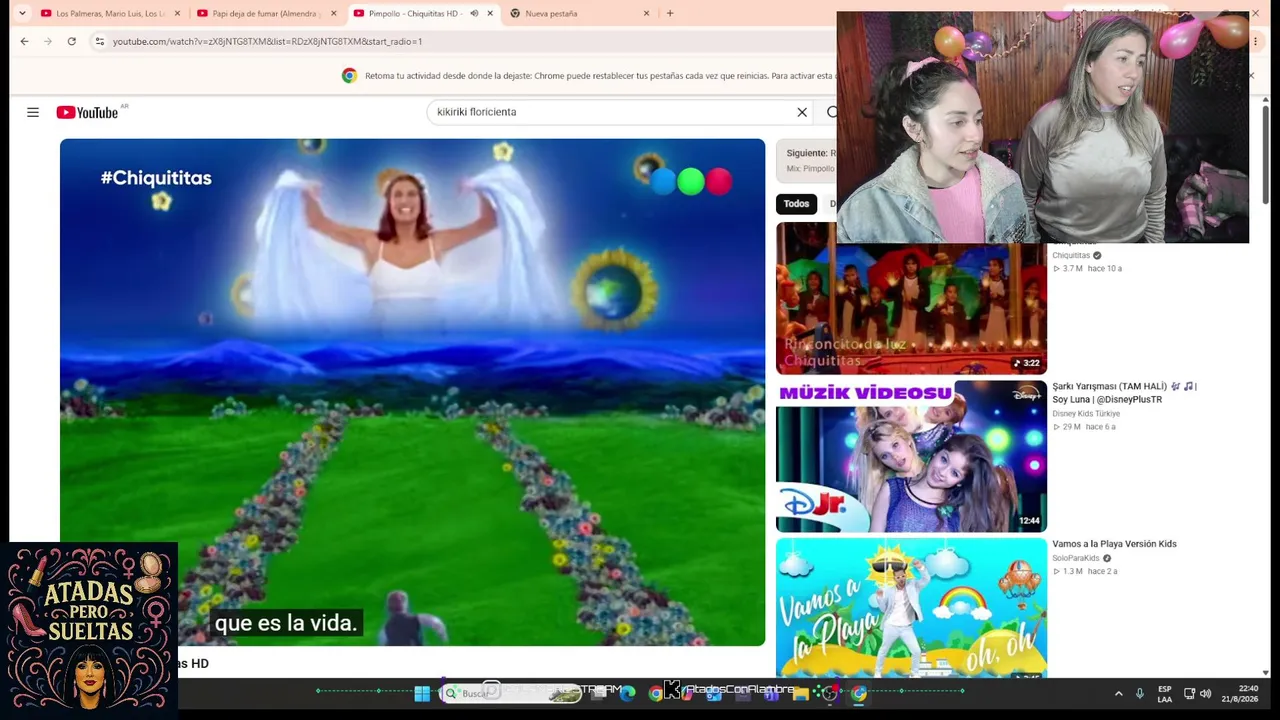Viewport: 1280px width, 720px height.
Task: Open the network icon in system tray
Action: coord(1190,693)
